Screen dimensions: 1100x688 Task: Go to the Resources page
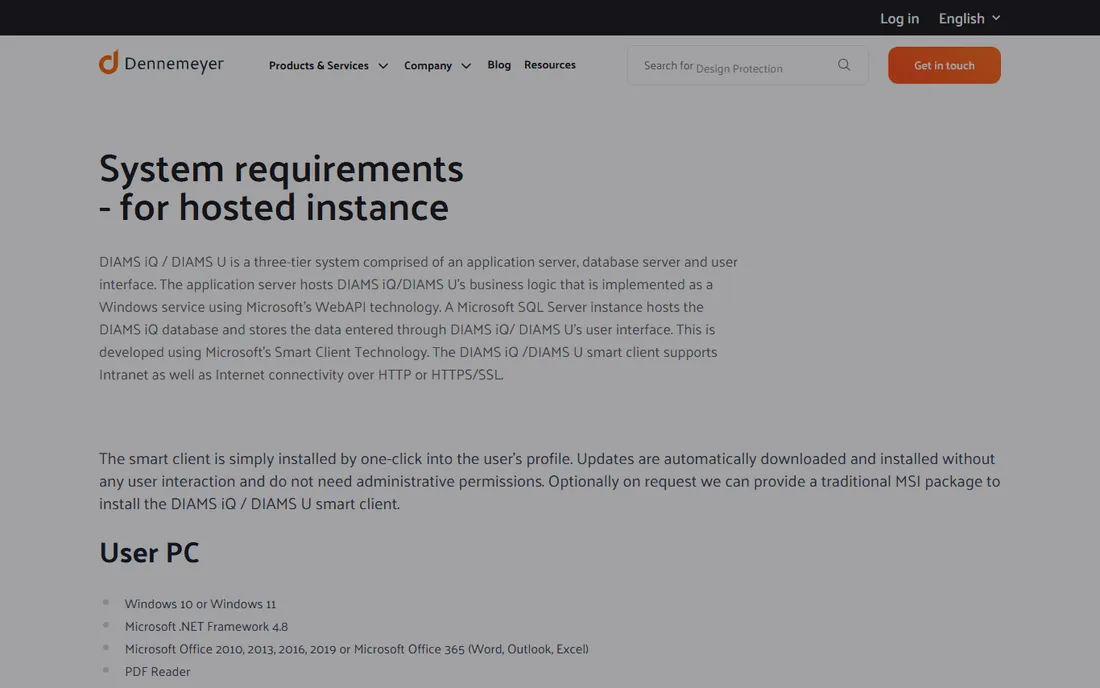549,65
